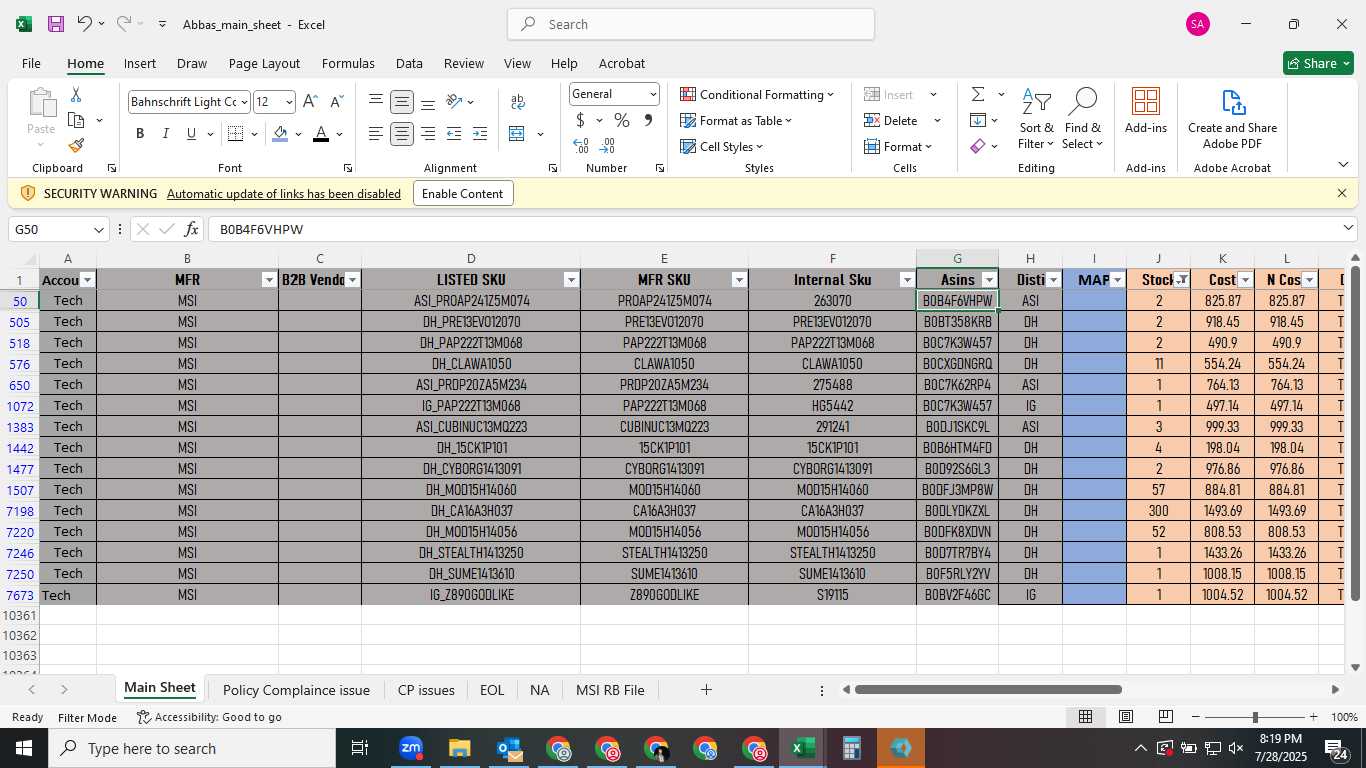
Task: Toggle Center horizontal alignment
Action: (401, 134)
